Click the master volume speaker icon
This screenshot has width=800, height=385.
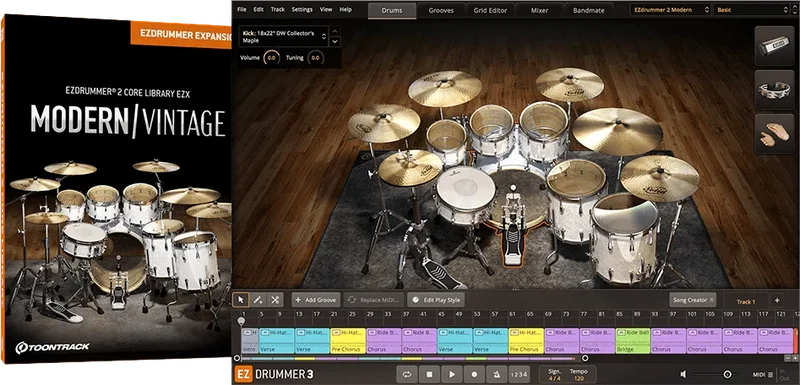pyautogui.click(x=684, y=375)
